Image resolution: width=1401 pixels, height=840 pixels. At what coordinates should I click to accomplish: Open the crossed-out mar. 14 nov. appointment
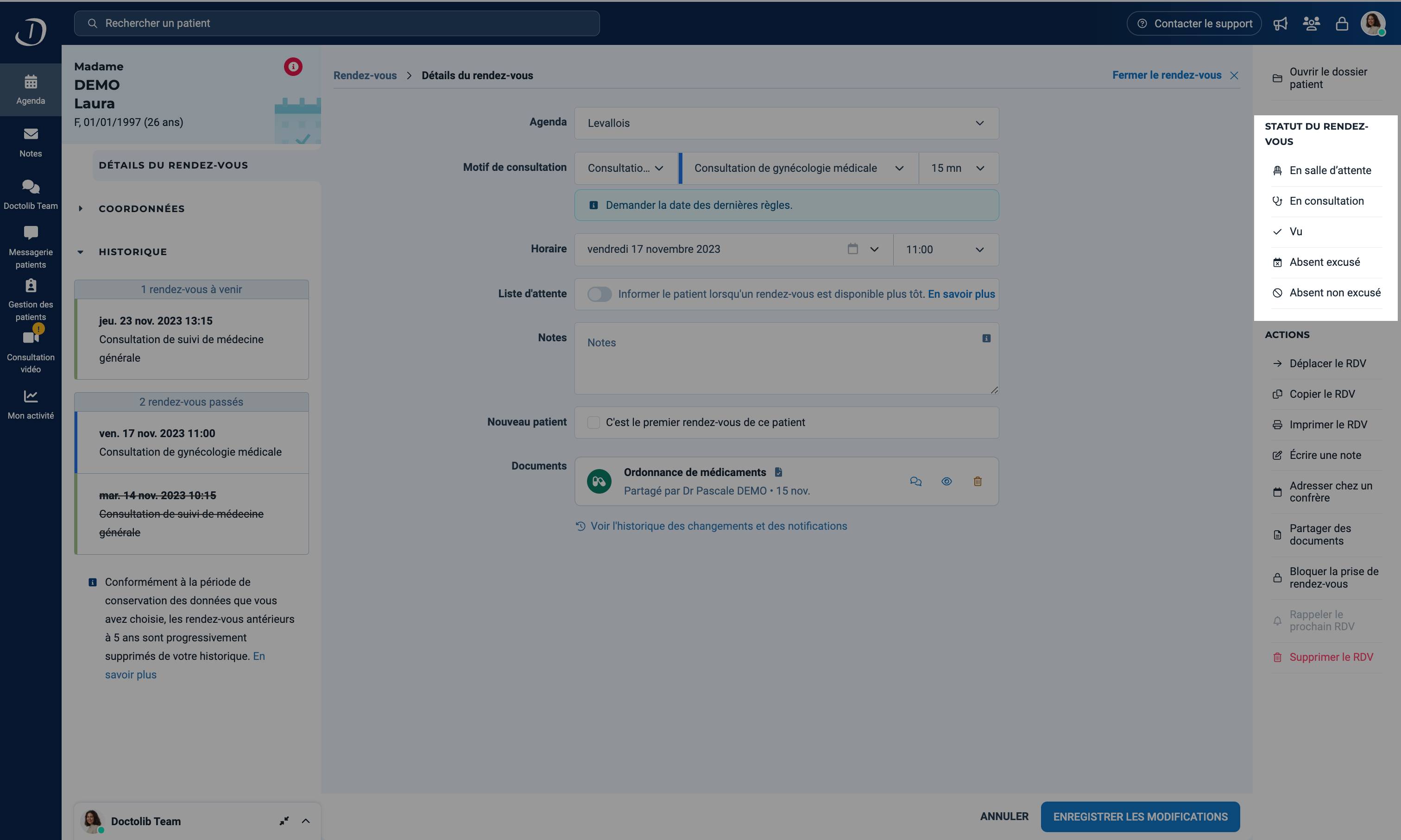[191, 514]
